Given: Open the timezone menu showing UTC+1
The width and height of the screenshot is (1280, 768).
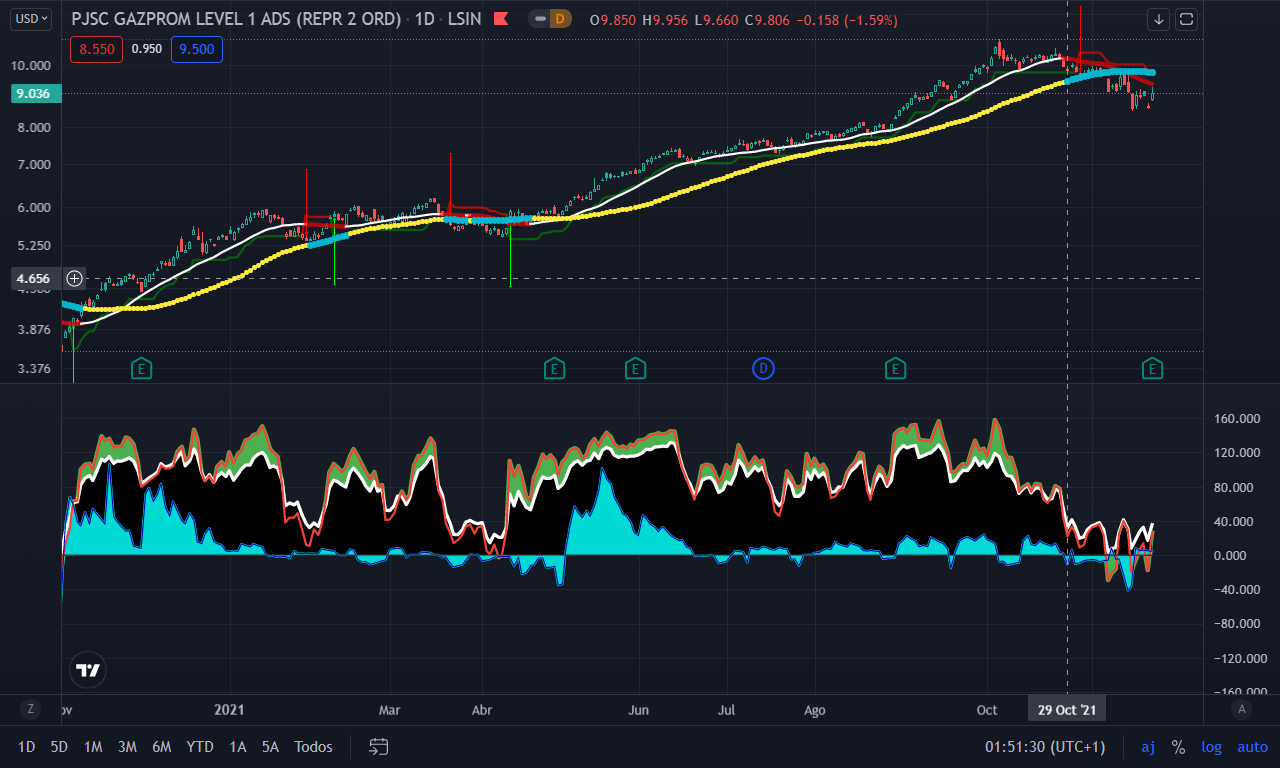Looking at the screenshot, I should pyautogui.click(x=1046, y=747).
